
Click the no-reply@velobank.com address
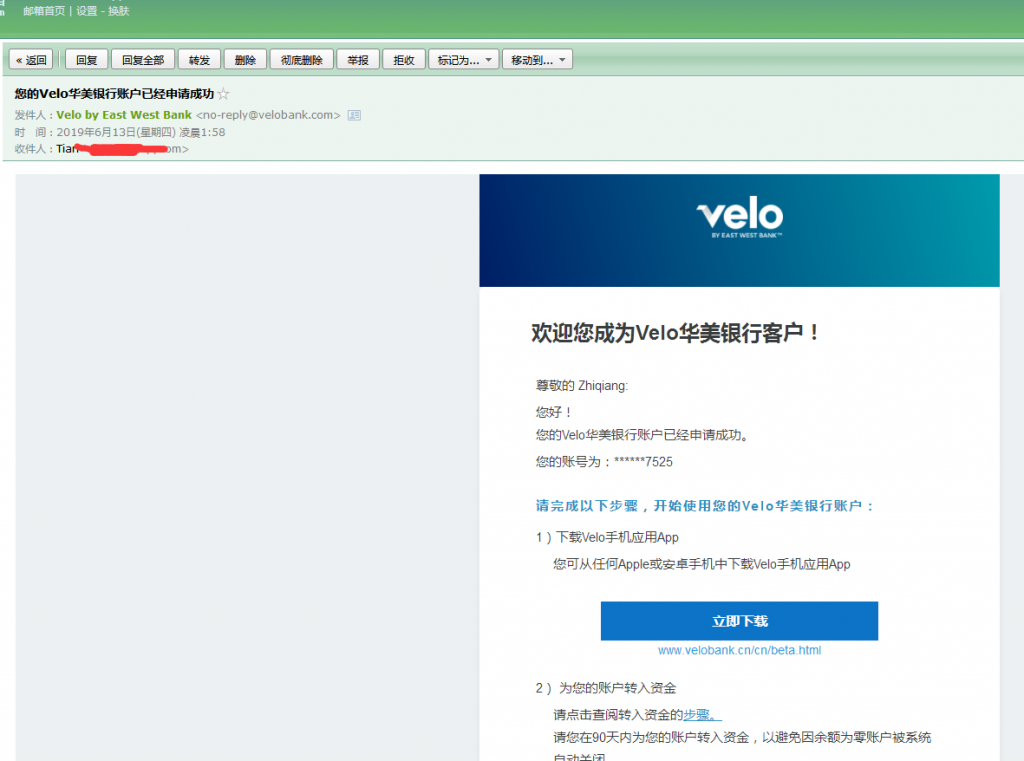pos(268,115)
